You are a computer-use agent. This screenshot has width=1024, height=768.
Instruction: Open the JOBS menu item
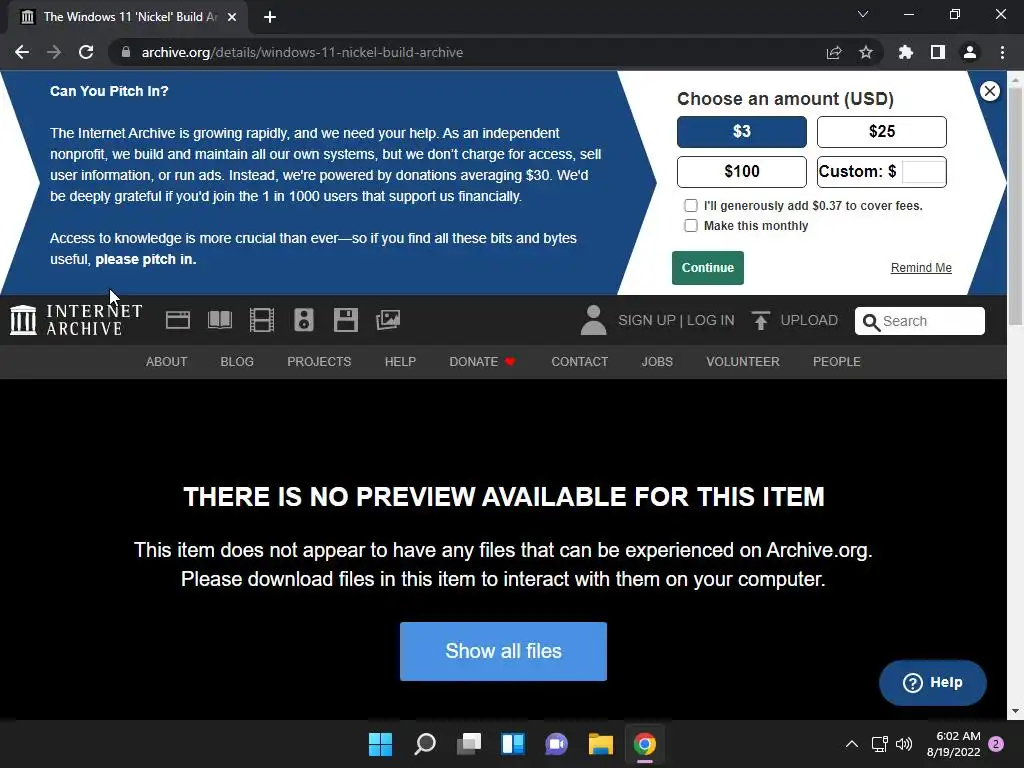click(x=657, y=362)
